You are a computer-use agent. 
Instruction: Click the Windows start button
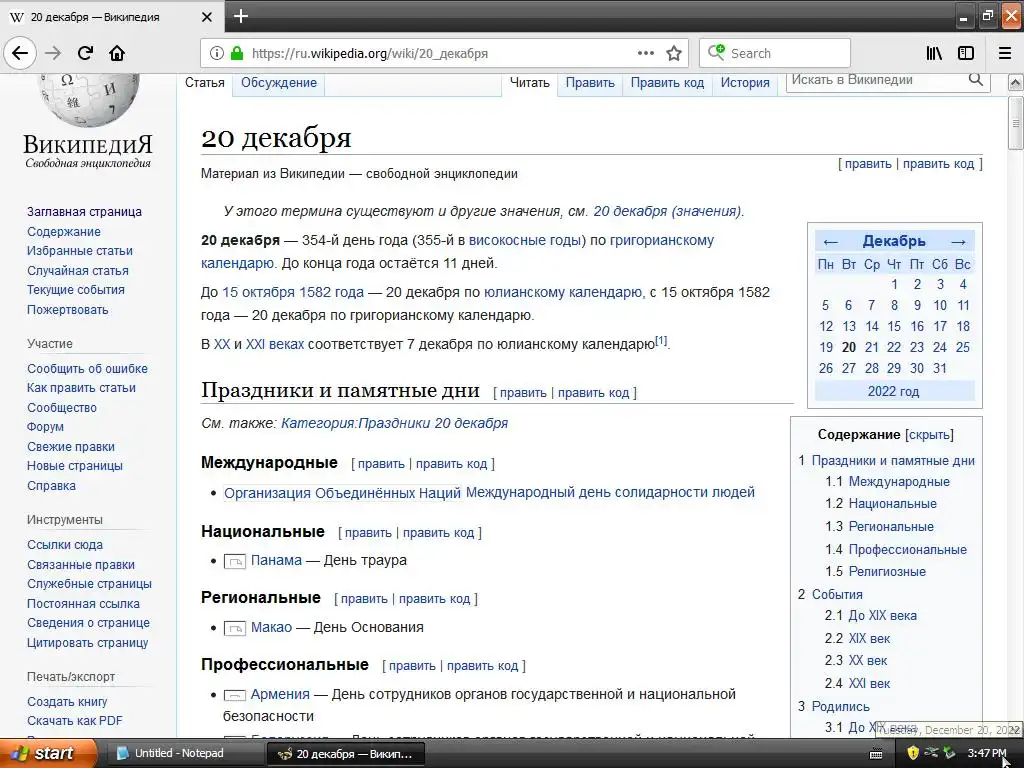(x=48, y=753)
